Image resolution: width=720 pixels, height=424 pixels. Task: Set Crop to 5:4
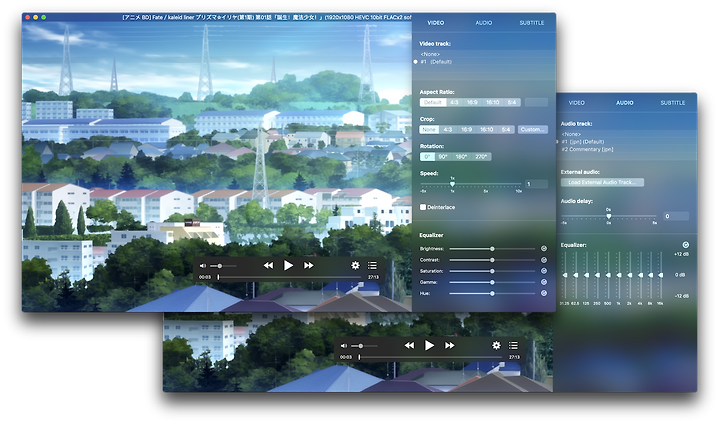(x=506, y=130)
